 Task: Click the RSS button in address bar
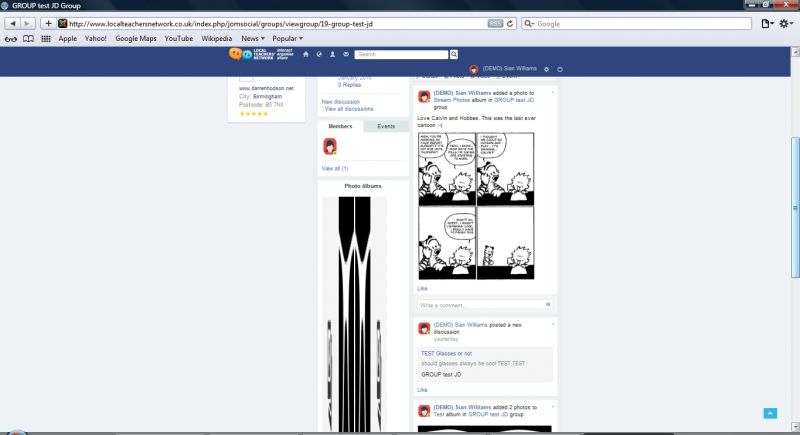[495, 23]
